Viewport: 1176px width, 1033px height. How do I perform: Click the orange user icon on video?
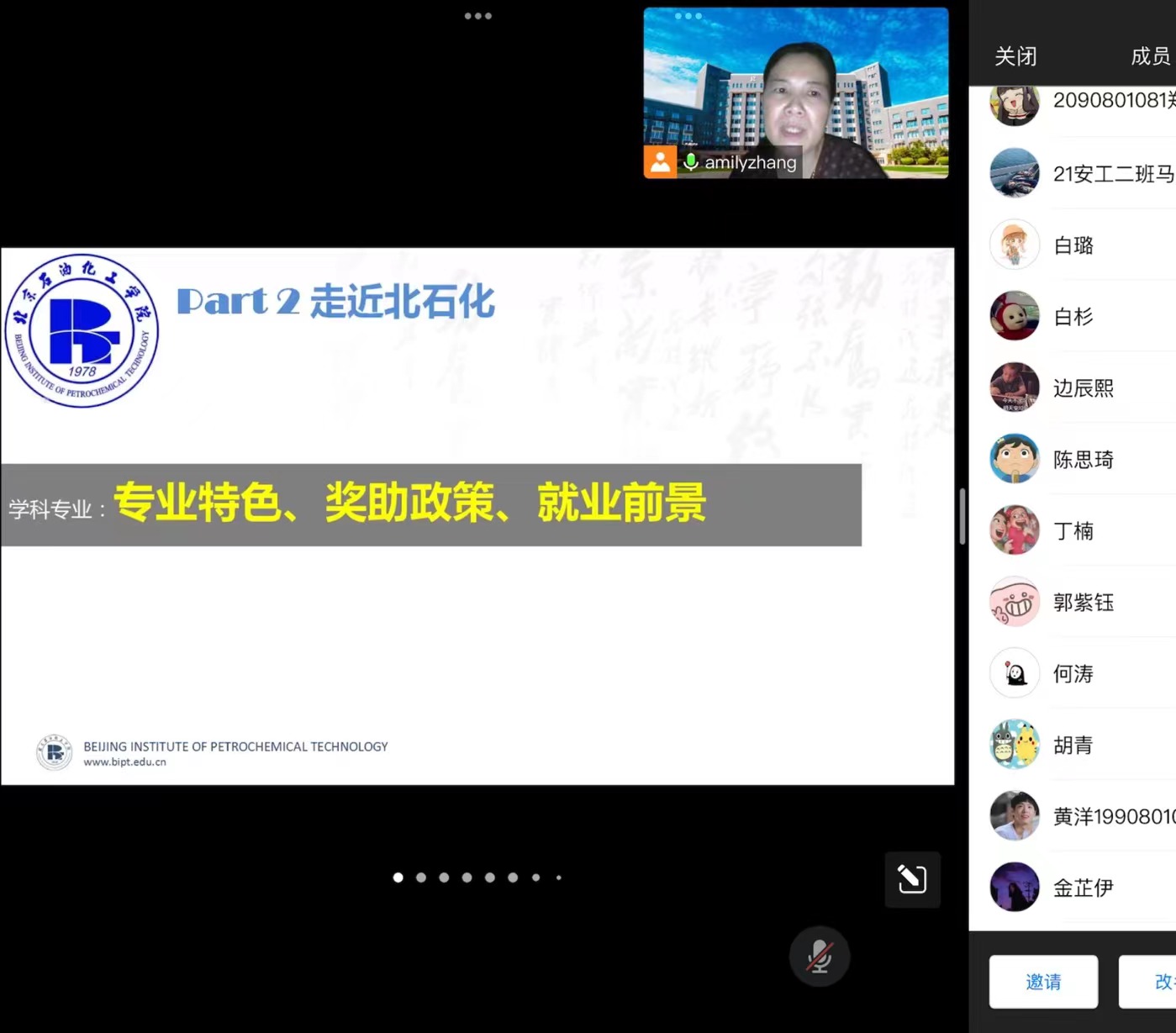[x=660, y=162]
